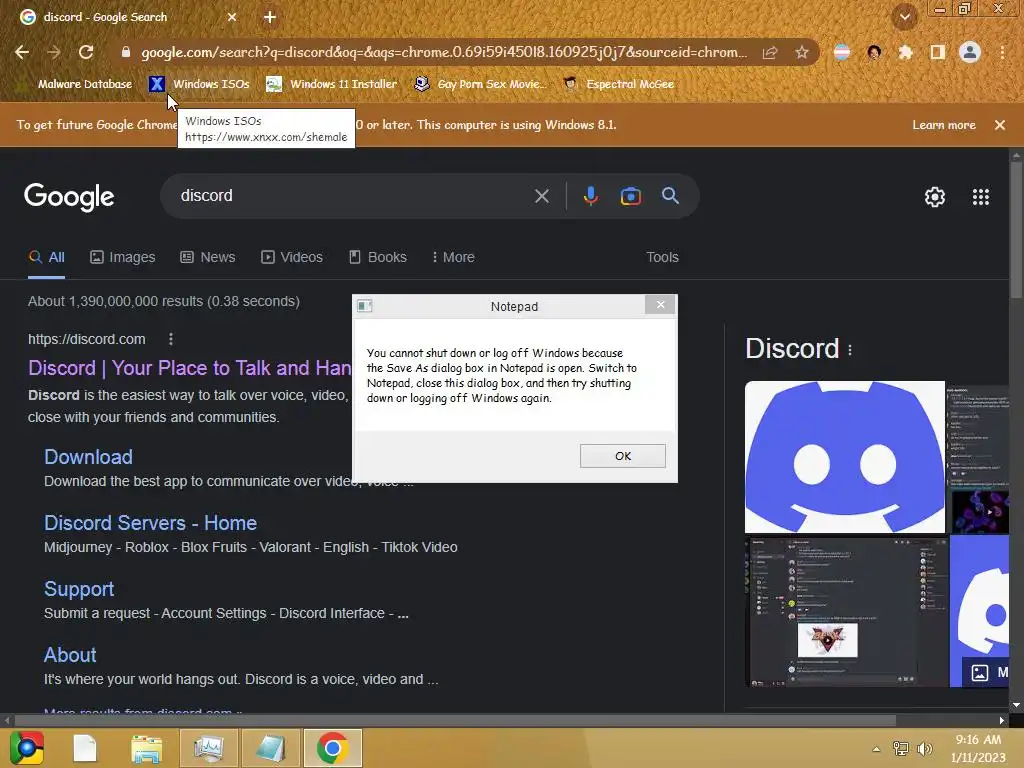The image size is (1024, 768).
Task: Open the blank document taskbar icon
Action: click(x=85, y=748)
